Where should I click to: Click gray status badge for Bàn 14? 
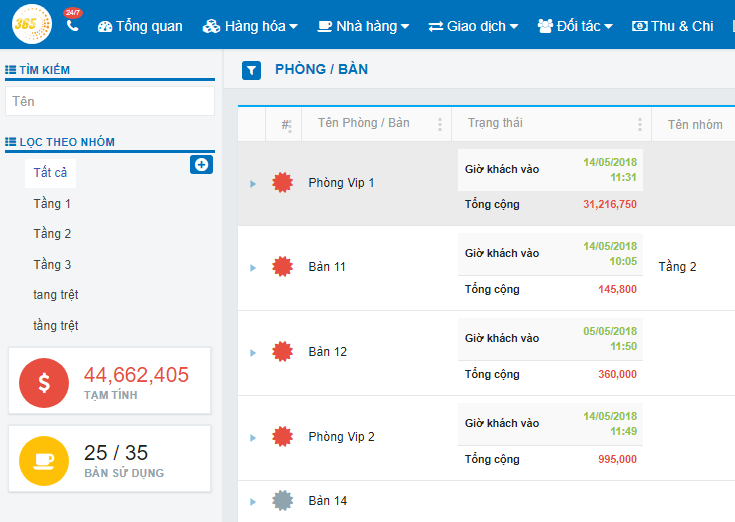tap(283, 501)
